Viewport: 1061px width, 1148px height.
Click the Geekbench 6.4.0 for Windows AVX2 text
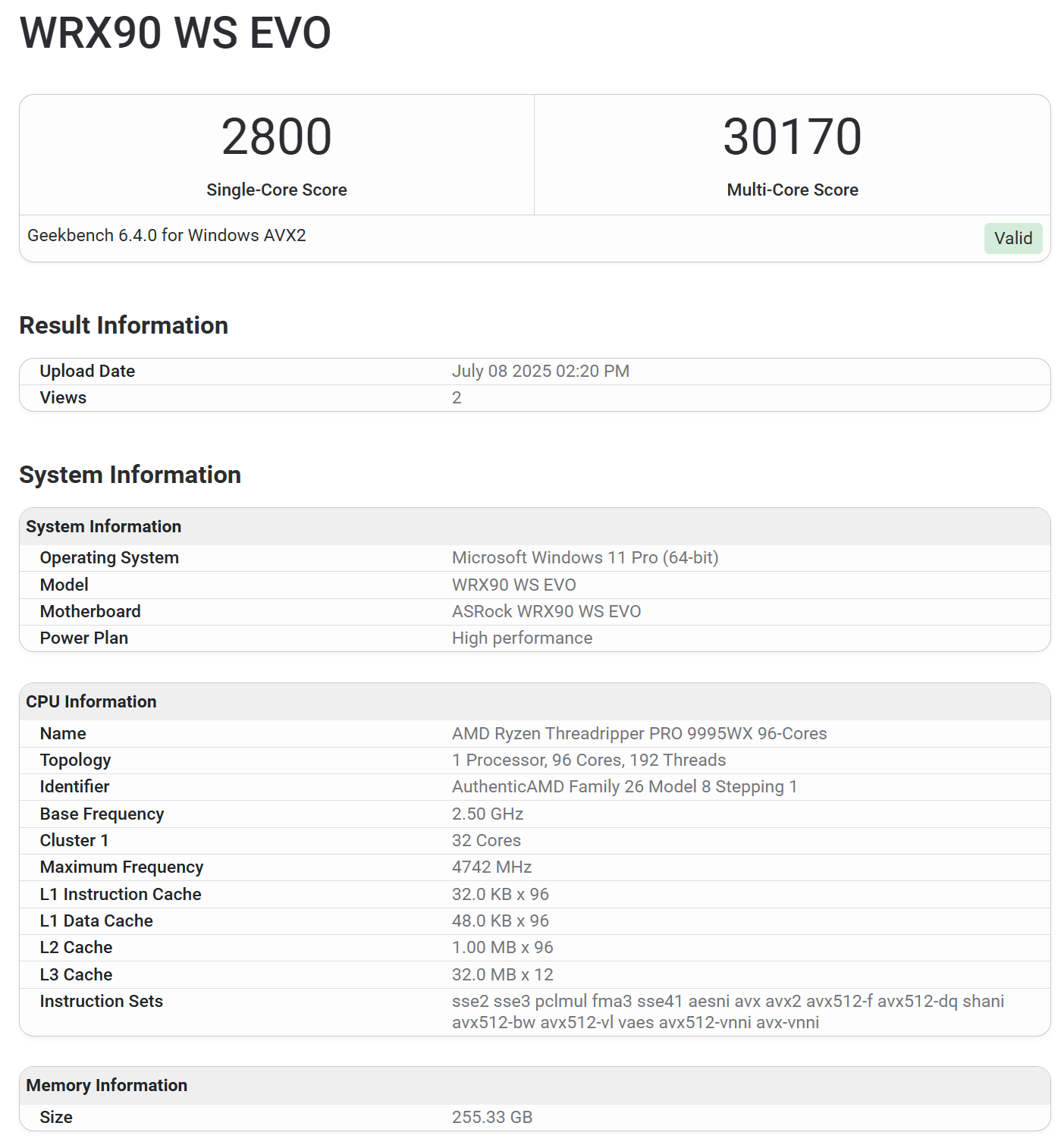tap(167, 235)
